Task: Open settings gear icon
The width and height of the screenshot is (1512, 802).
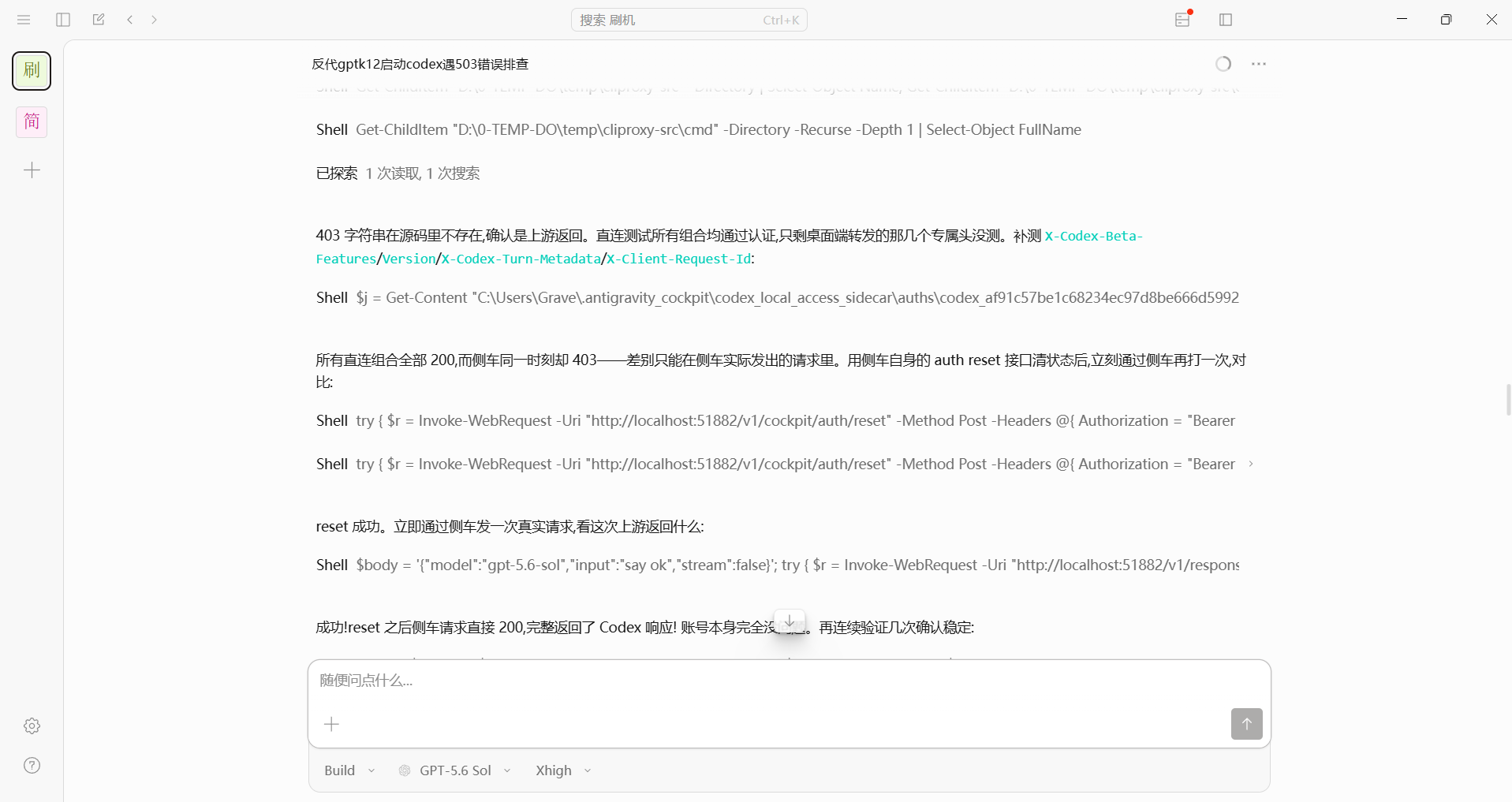Action: point(32,726)
